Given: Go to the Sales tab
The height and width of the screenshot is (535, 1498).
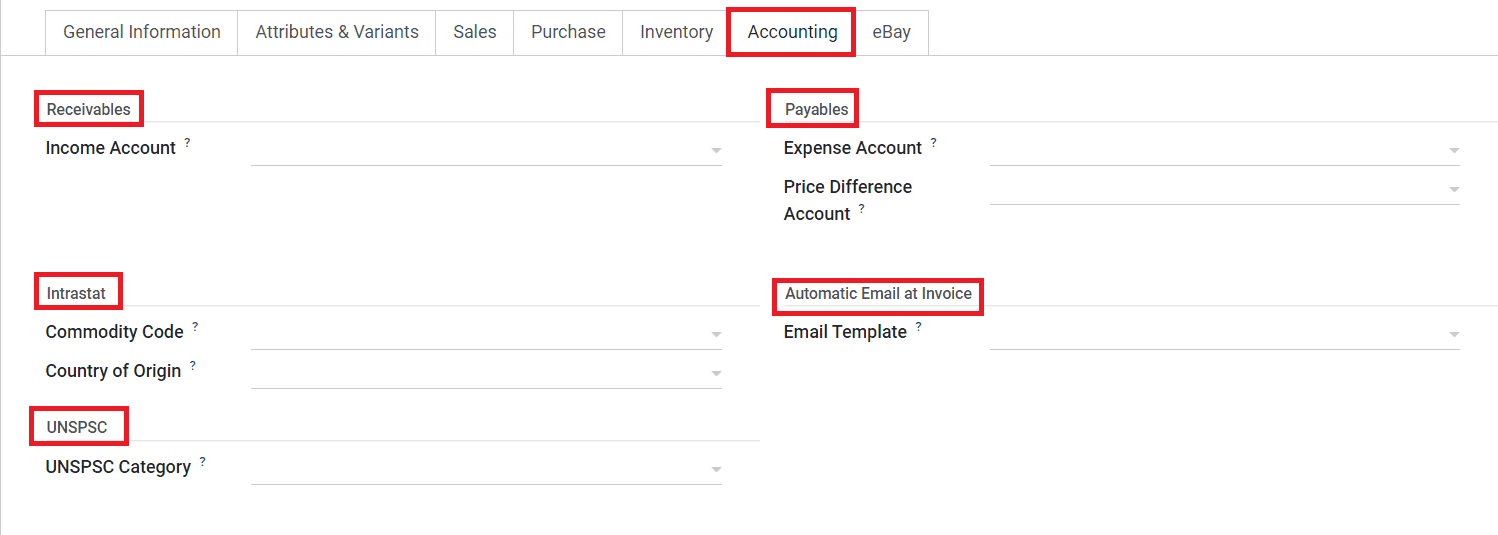Looking at the screenshot, I should click(x=475, y=32).
